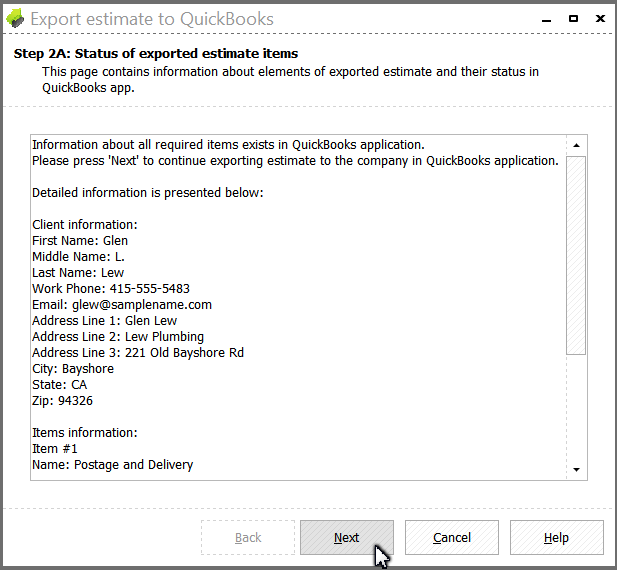Click the green app icon in title bar
The width and height of the screenshot is (617, 570).
click(15, 18)
